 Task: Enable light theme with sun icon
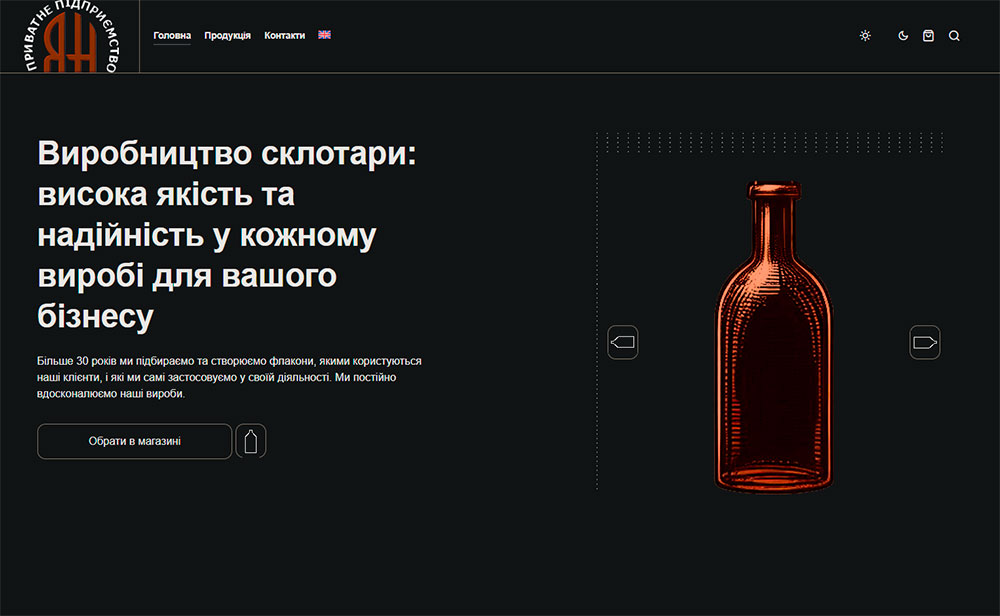click(x=865, y=36)
